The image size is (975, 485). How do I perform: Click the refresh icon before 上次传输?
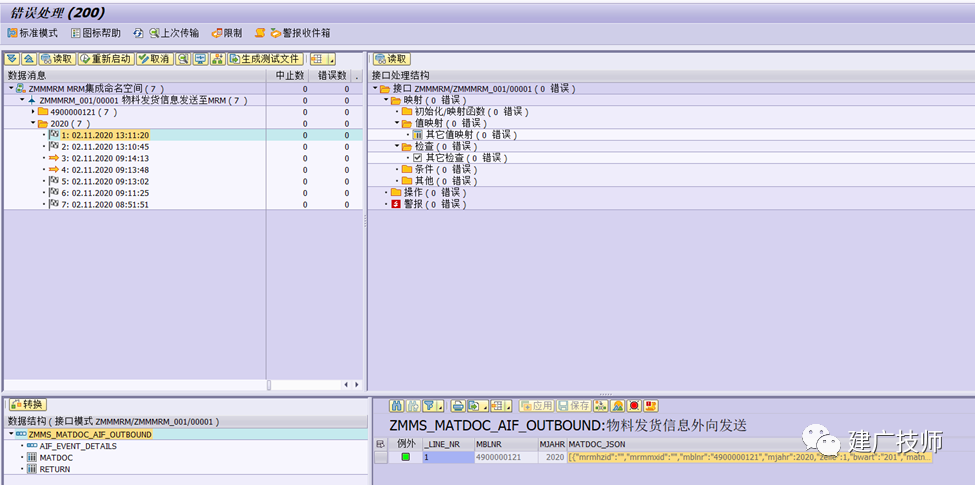pyautogui.click(x=138, y=33)
